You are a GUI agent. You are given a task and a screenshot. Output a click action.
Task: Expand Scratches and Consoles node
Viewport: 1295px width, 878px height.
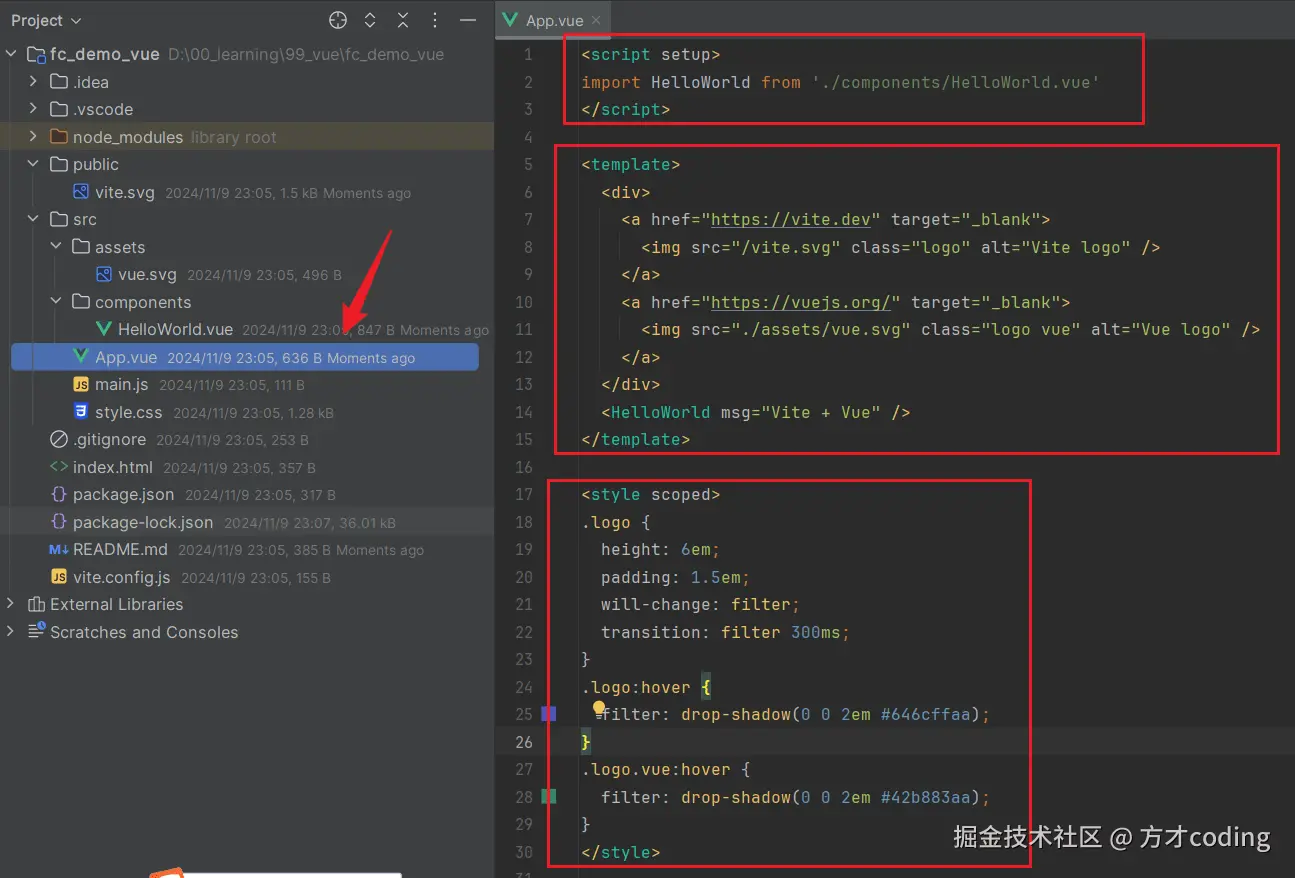tap(11, 632)
